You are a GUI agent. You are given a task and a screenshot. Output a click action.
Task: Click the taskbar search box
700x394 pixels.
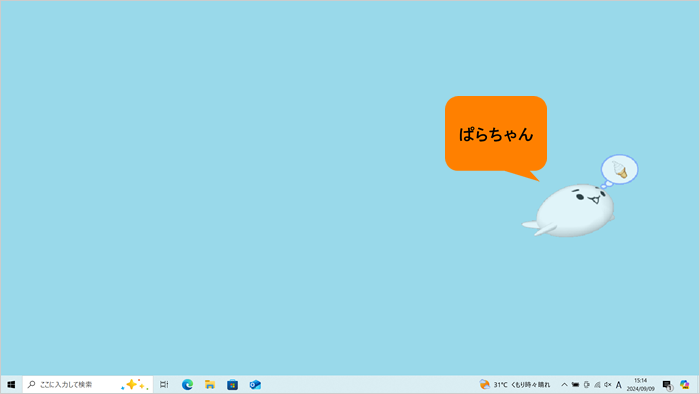88,385
